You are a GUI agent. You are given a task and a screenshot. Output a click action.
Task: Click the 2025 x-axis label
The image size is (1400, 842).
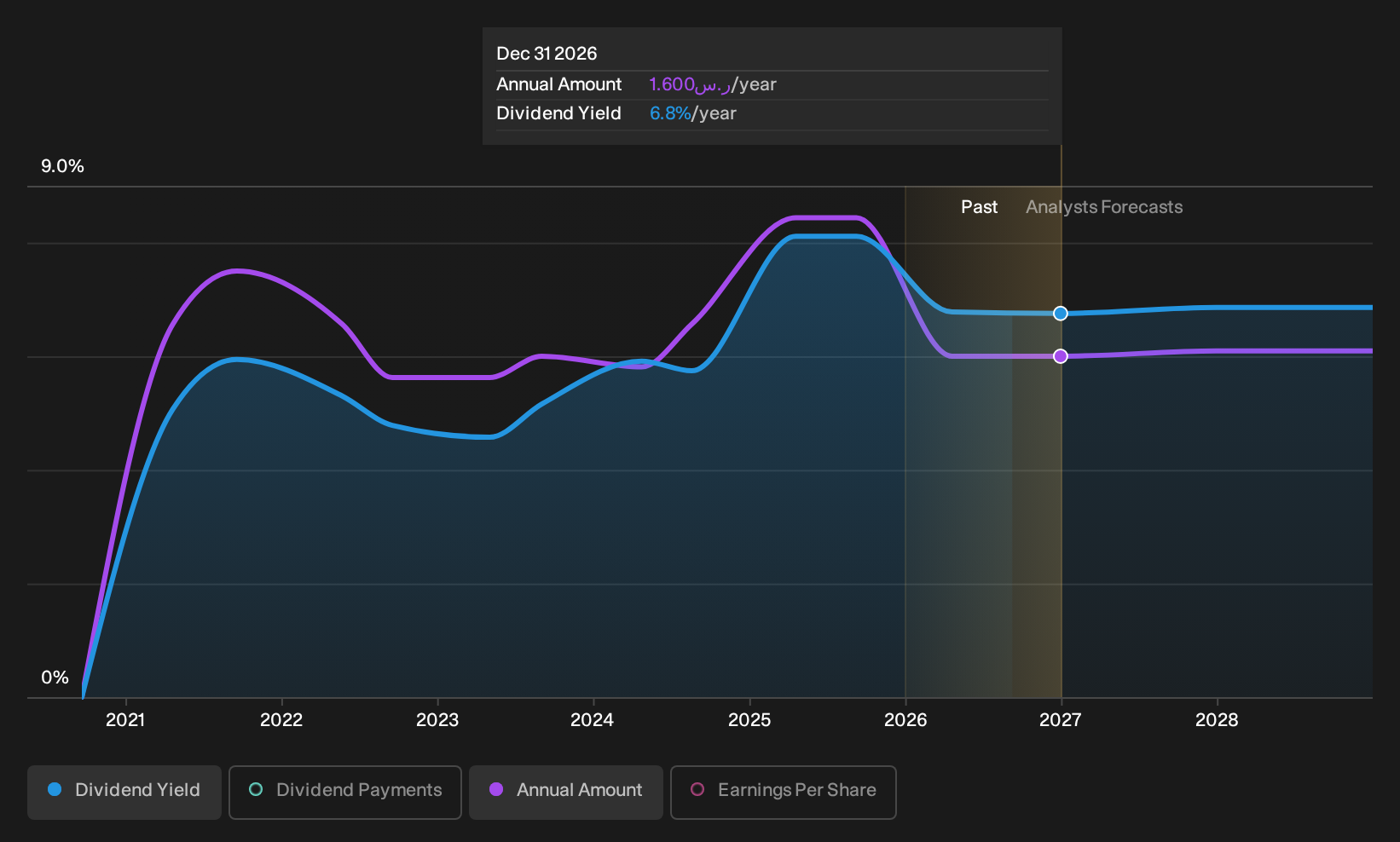point(749,720)
